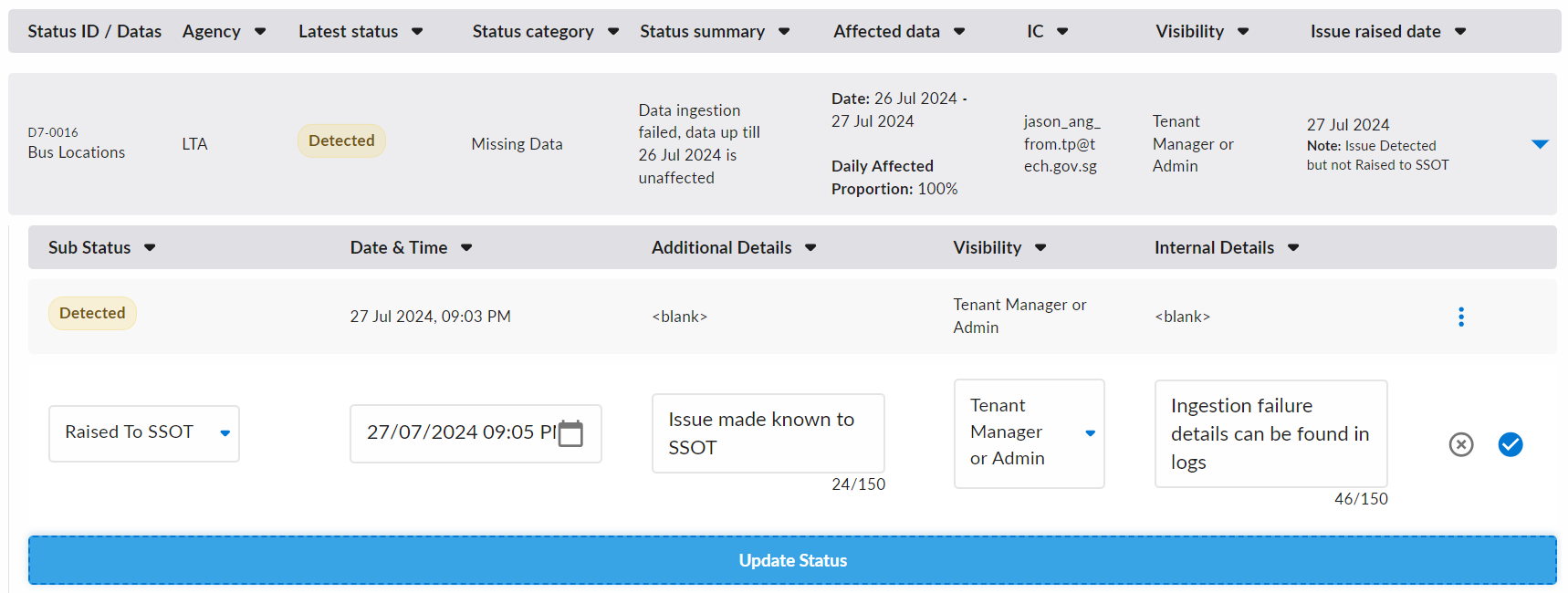Open the Issue raised date filter arrow

[1460, 32]
